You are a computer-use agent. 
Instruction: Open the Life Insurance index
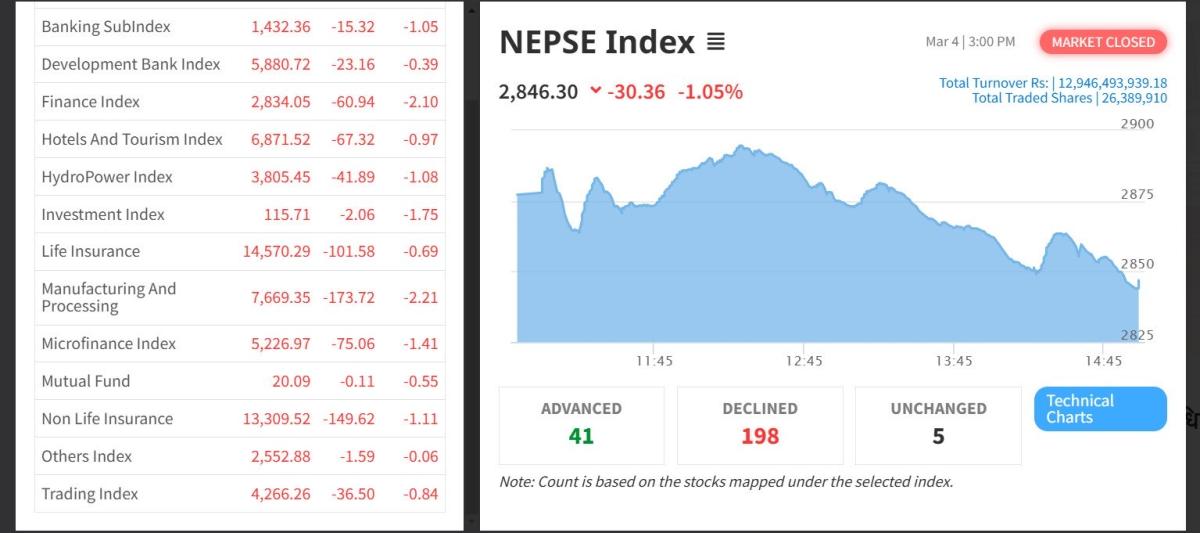[90, 252]
